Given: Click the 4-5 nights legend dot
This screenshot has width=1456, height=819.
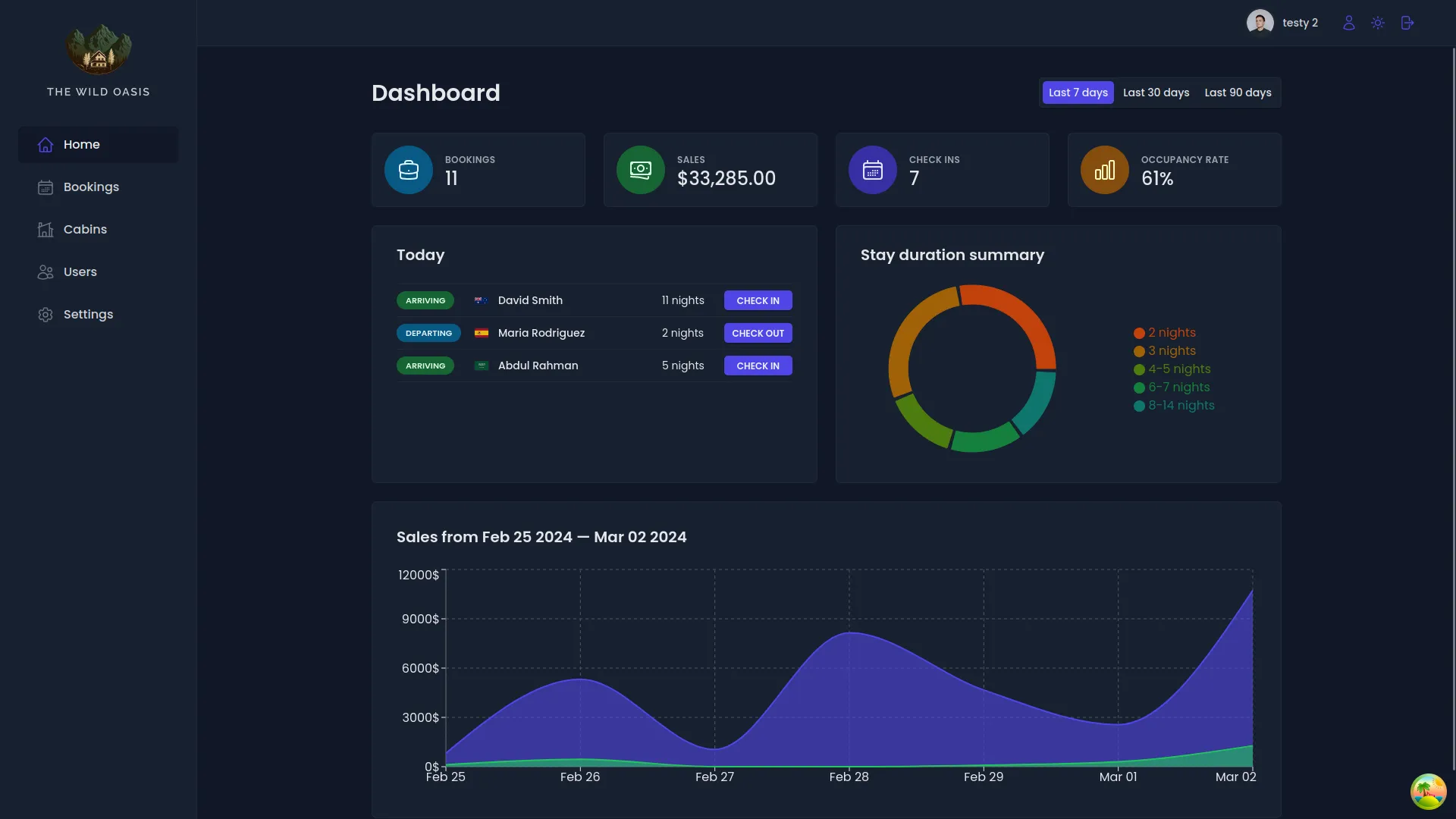Looking at the screenshot, I should [x=1139, y=369].
